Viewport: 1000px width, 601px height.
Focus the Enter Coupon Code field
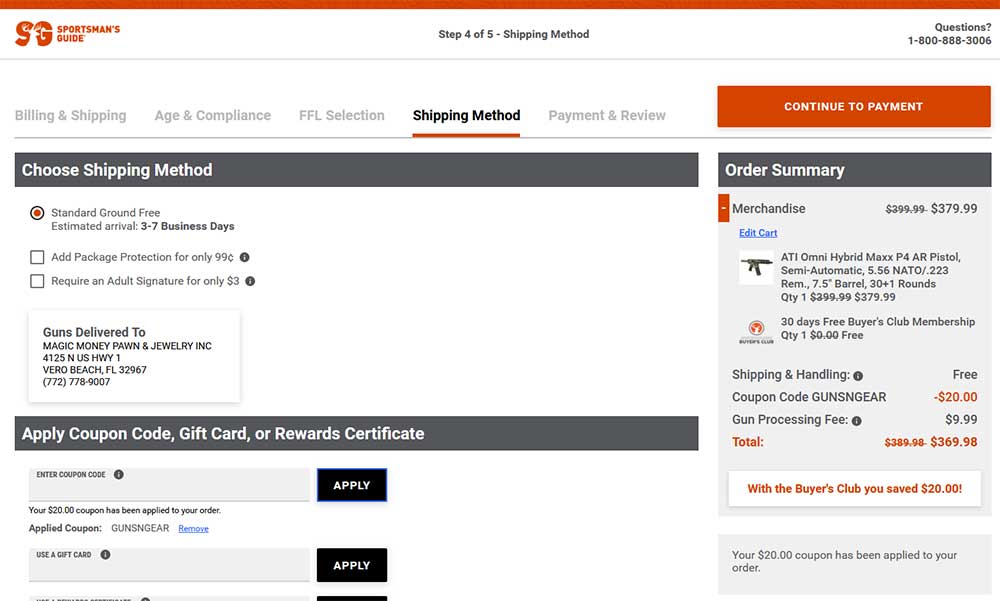(169, 485)
